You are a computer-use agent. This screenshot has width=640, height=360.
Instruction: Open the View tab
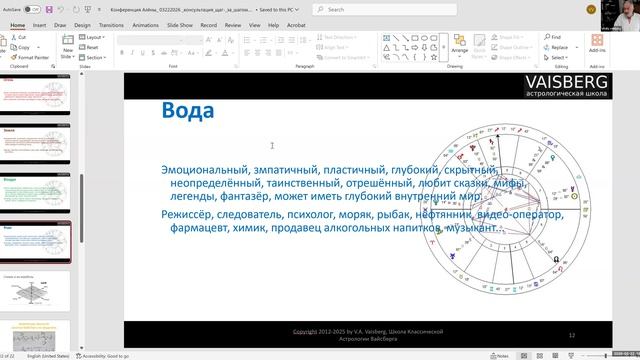pos(254,25)
